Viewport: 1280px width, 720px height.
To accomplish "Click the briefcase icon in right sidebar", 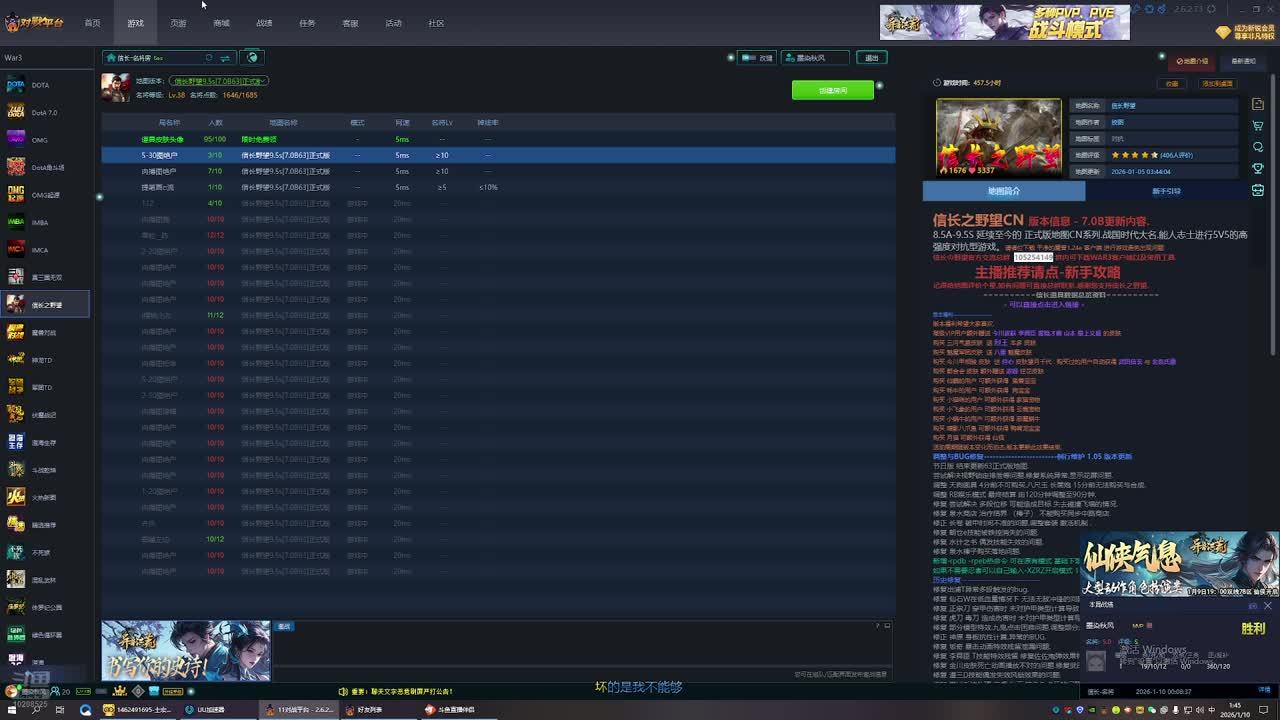I will point(1258,190).
